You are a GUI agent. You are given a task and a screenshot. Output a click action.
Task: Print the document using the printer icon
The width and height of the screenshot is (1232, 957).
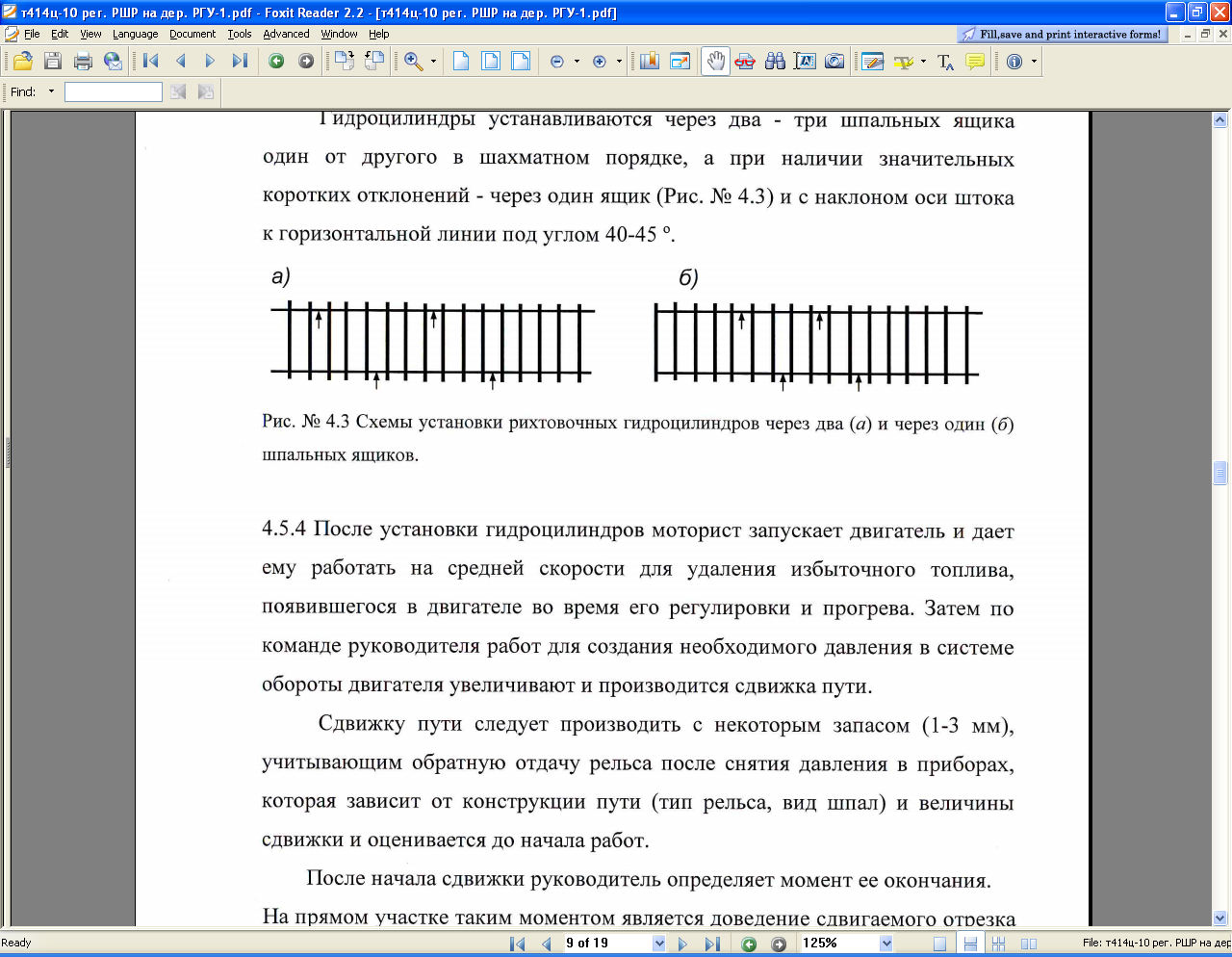point(83,62)
